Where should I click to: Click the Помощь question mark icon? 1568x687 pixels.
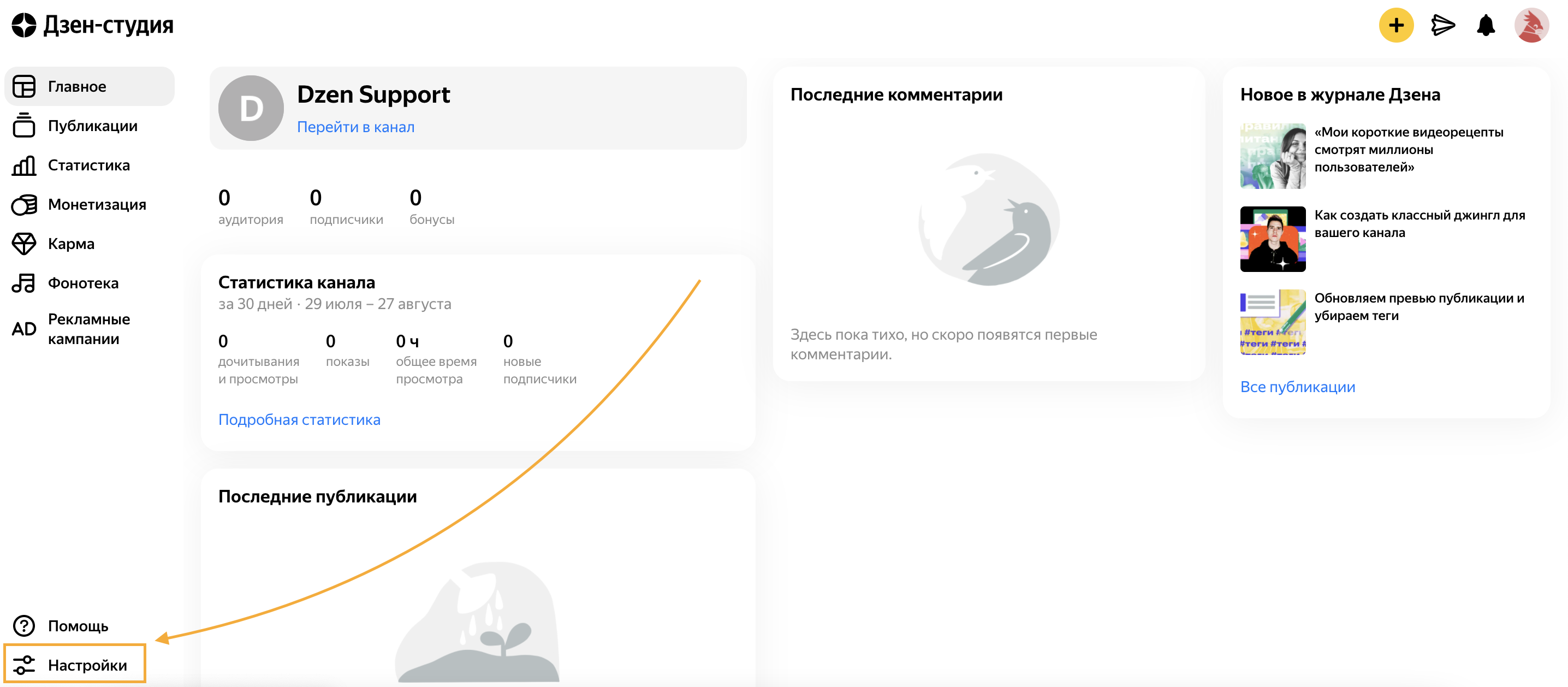(x=25, y=625)
